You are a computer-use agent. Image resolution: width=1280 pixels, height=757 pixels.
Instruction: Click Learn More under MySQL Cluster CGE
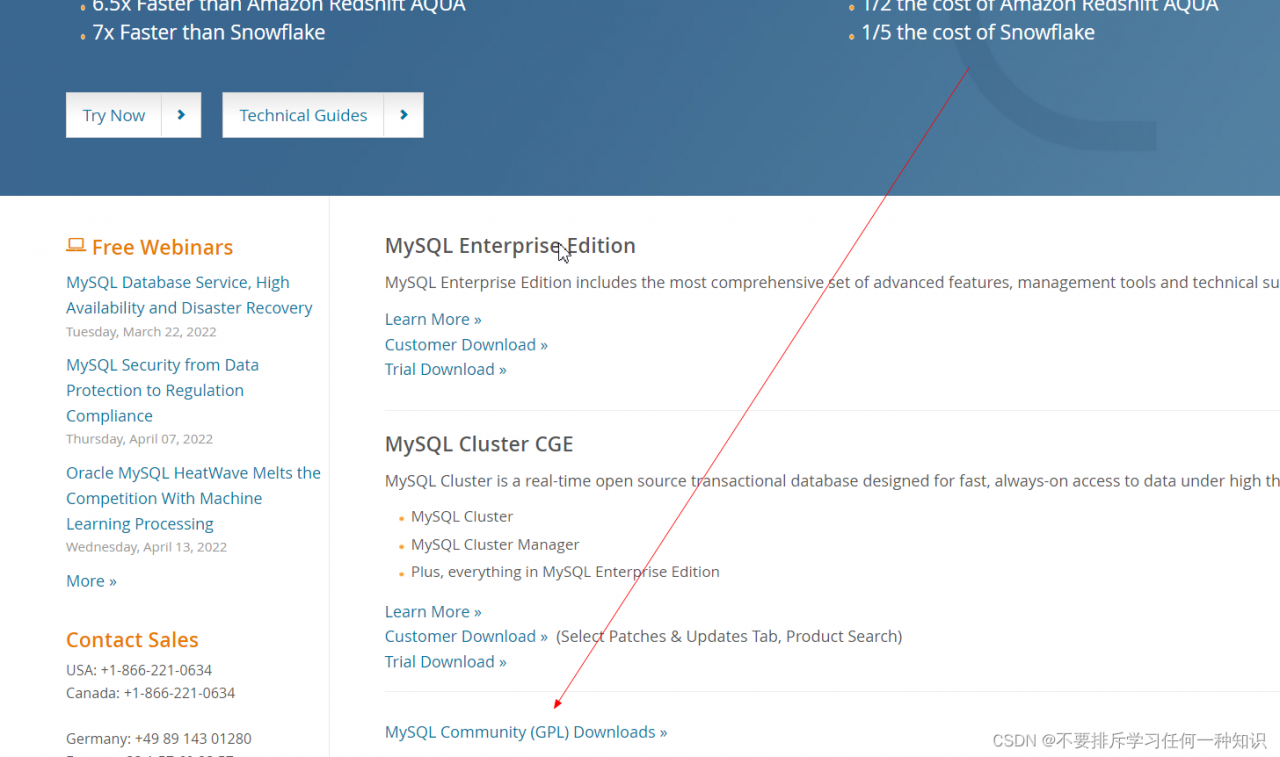coord(433,611)
